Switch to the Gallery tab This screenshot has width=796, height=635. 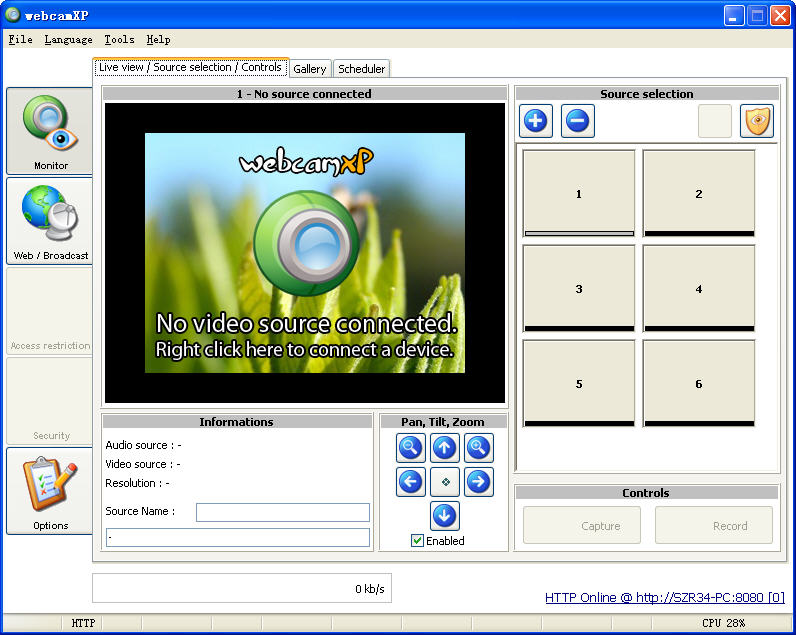pos(310,69)
